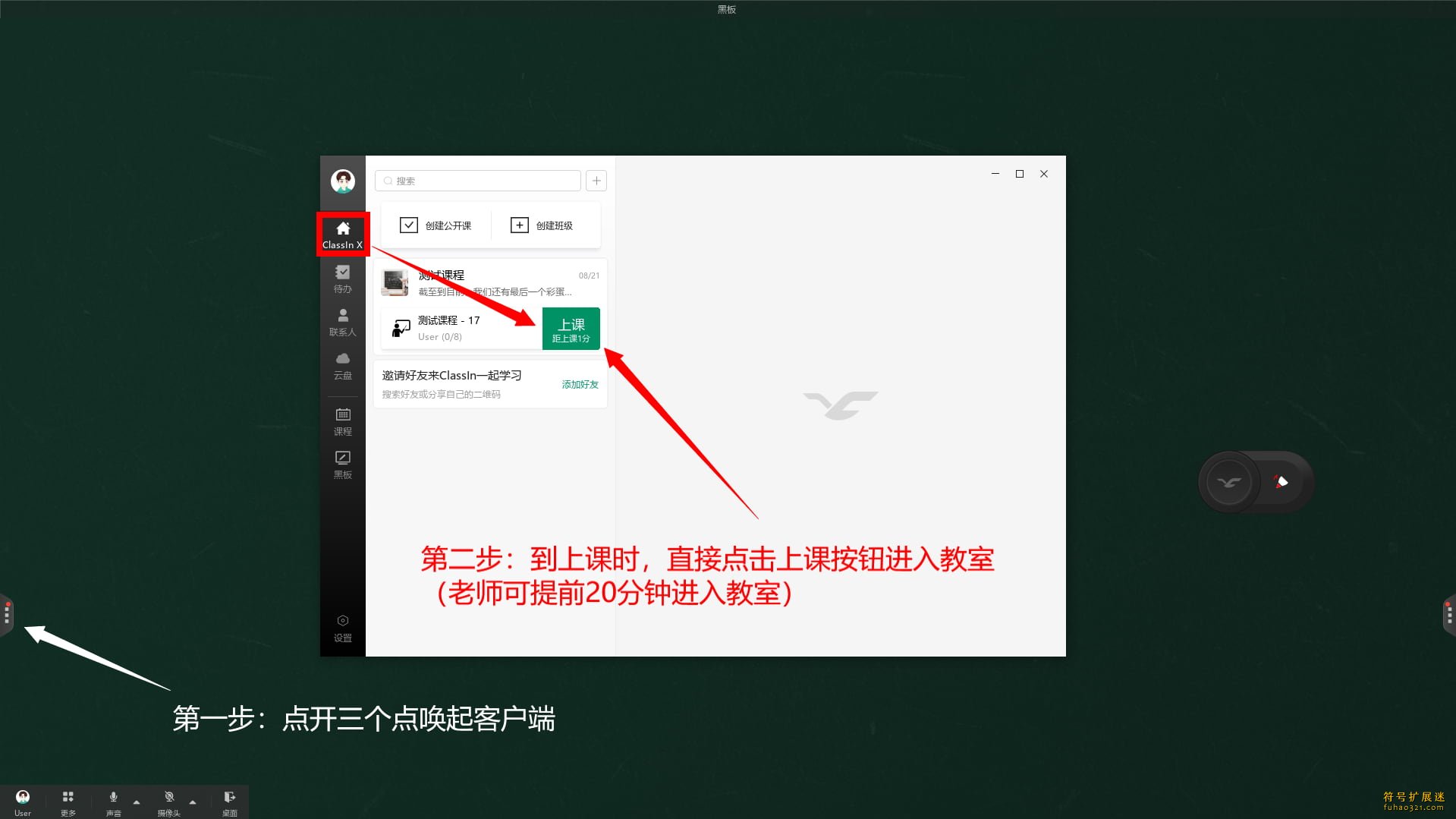Click the plus button beside search
The image size is (1456, 819).
(x=596, y=181)
